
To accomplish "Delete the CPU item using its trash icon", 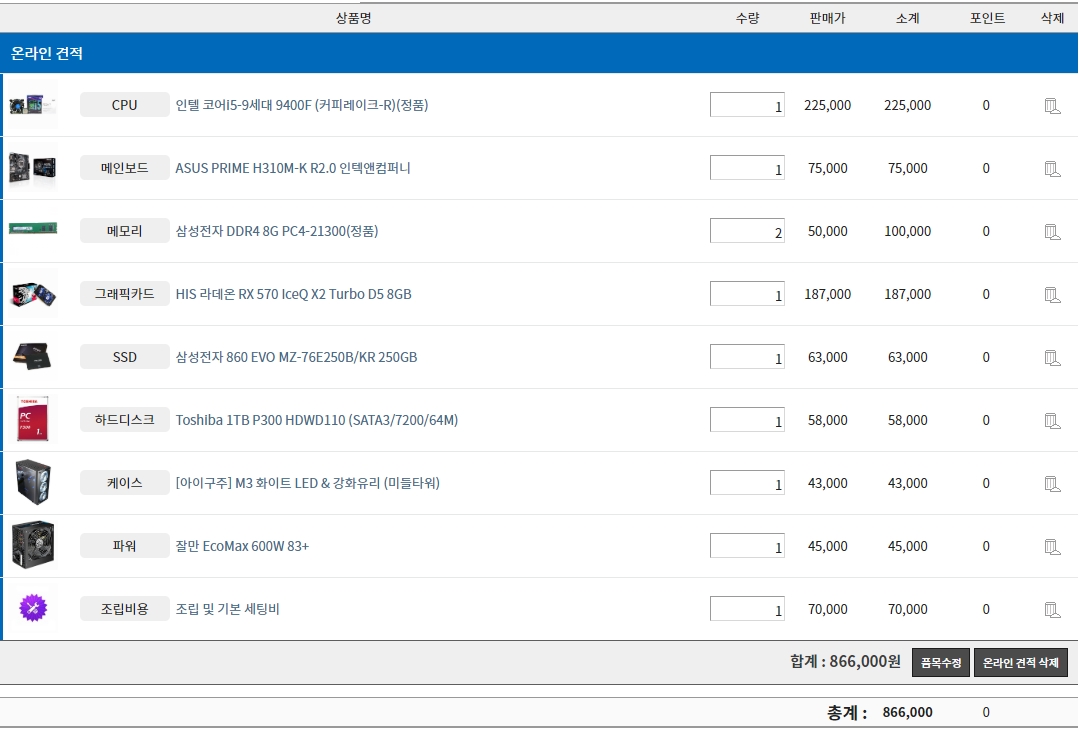I will (1052, 105).
